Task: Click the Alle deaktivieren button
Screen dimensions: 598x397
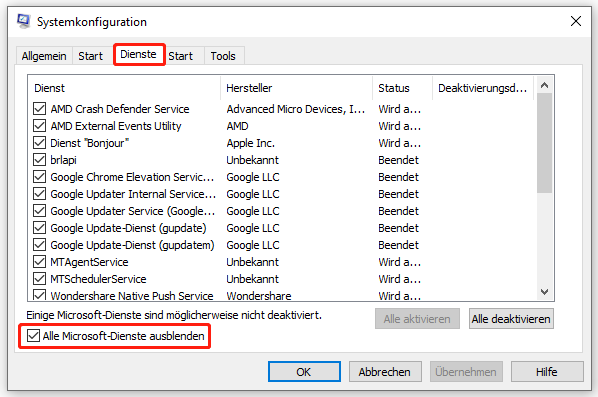Action: [x=511, y=319]
